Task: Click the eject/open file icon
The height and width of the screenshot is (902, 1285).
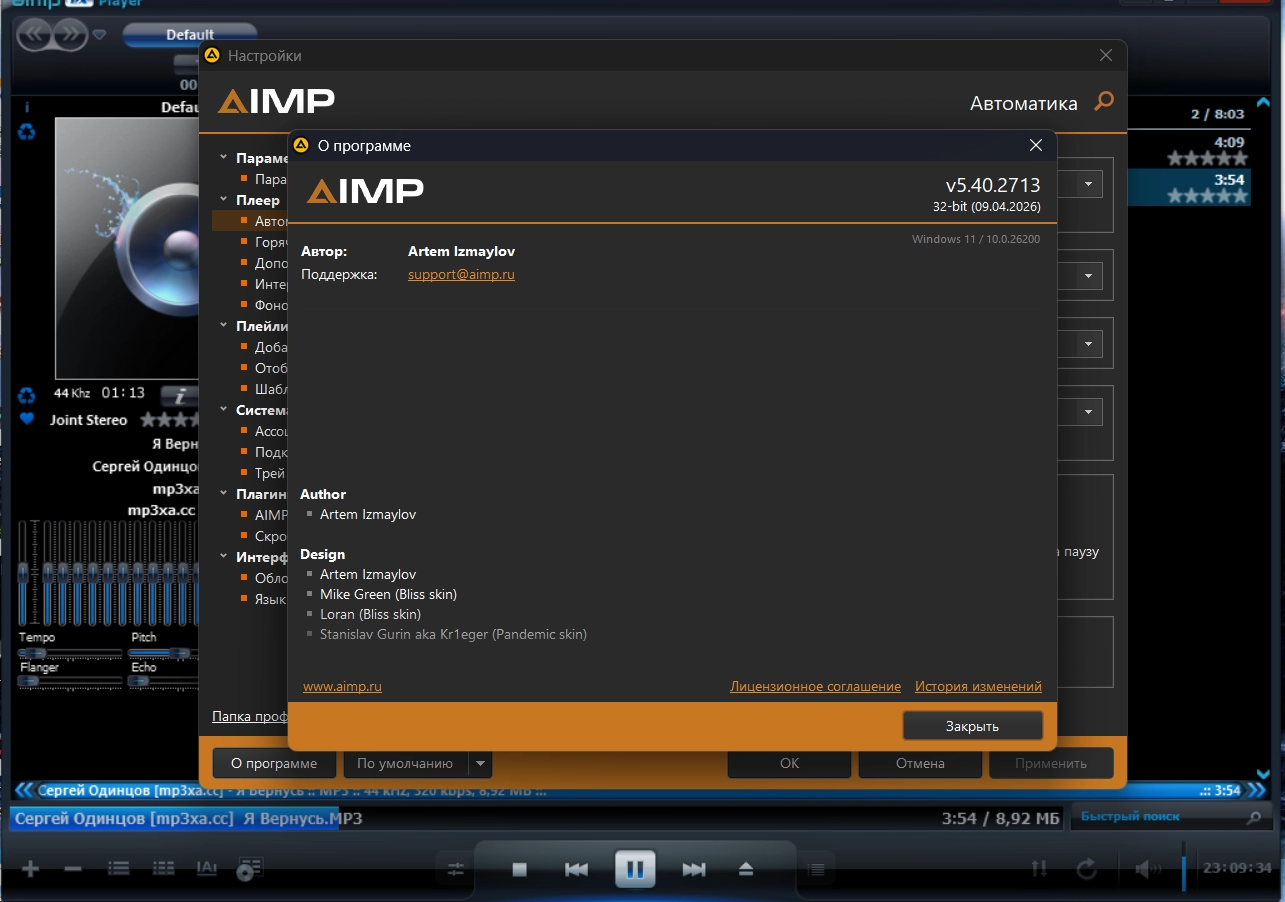Action: (745, 869)
